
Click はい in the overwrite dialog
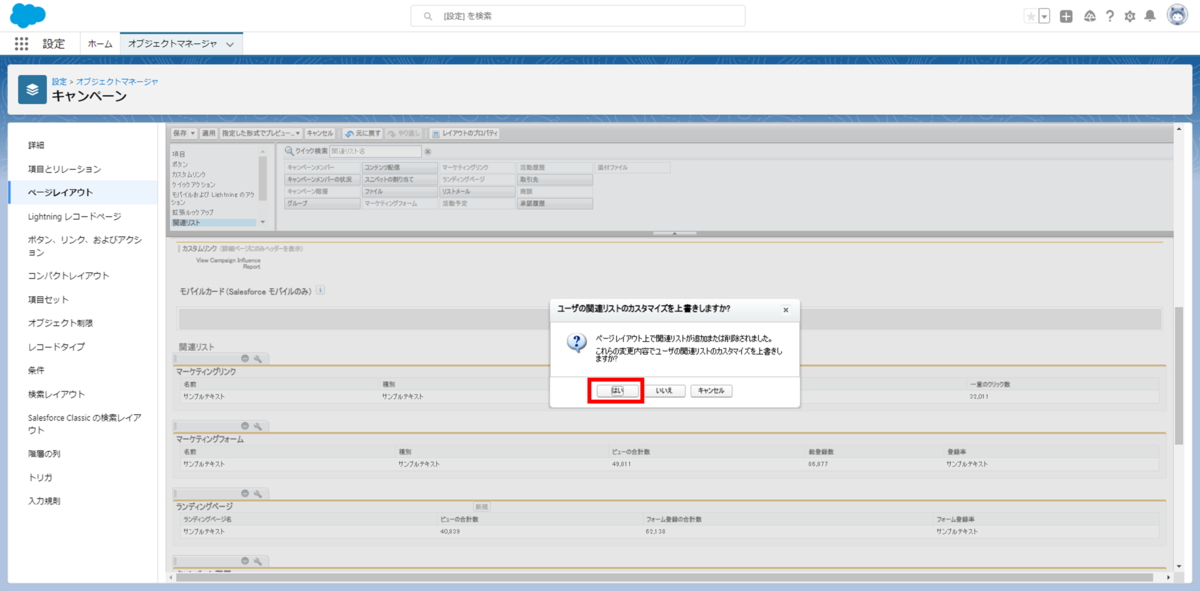[x=617, y=391]
